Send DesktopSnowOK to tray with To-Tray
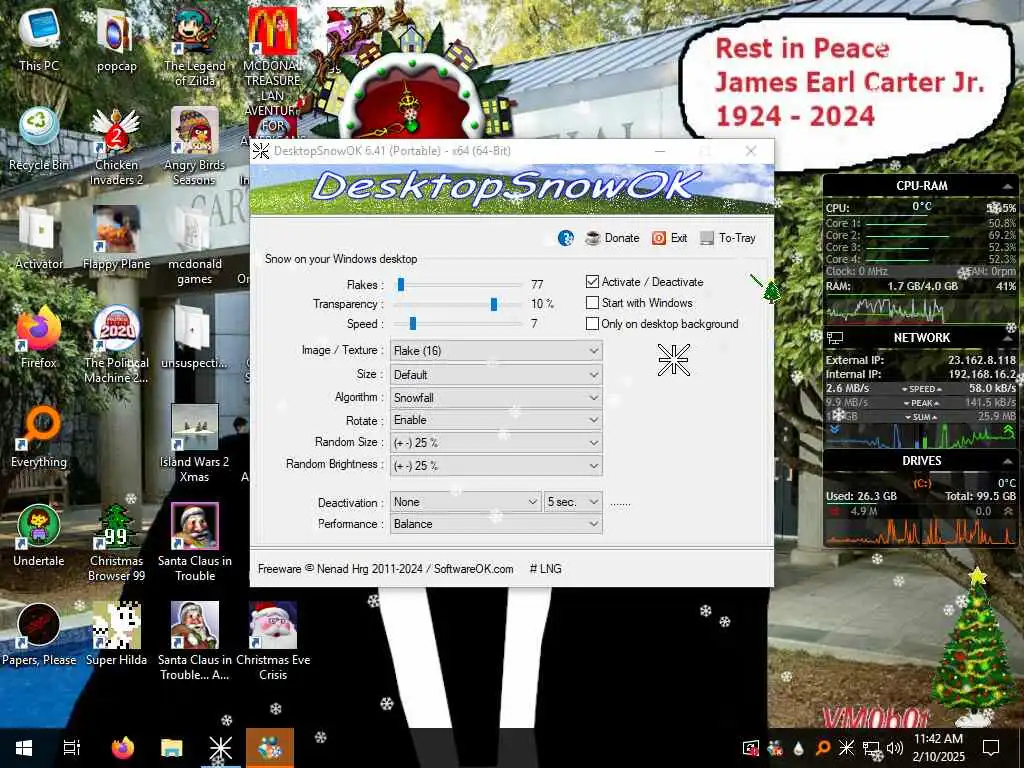This screenshot has width=1024, height=768. [728, 238]
